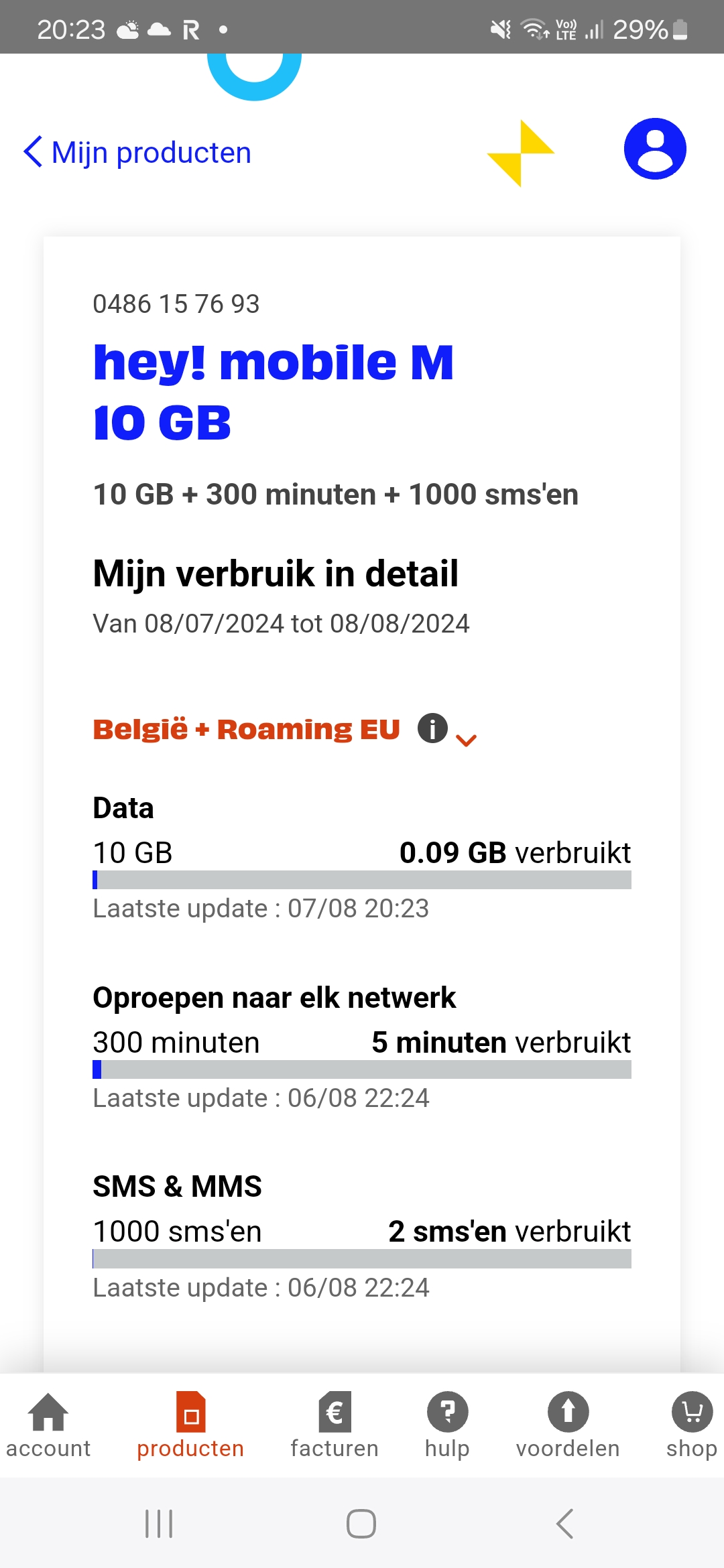Expand the België + Roaming EU chevron

tap(466, 740)
